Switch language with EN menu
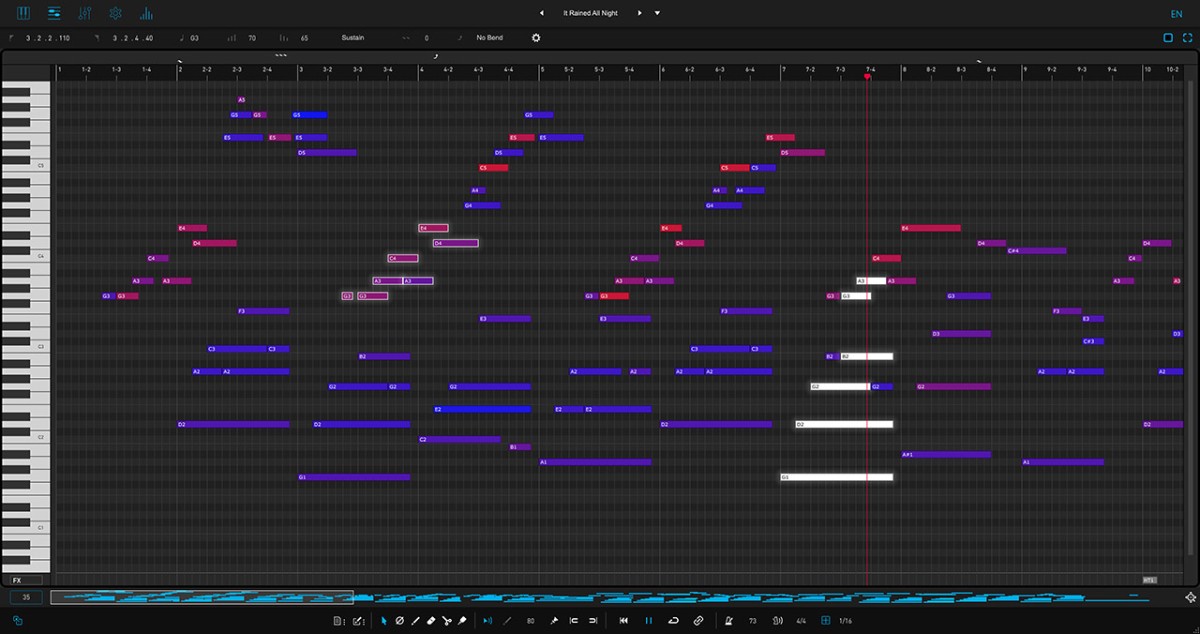The width and height of the screenshot is (1200, 634). (1176, 13)
